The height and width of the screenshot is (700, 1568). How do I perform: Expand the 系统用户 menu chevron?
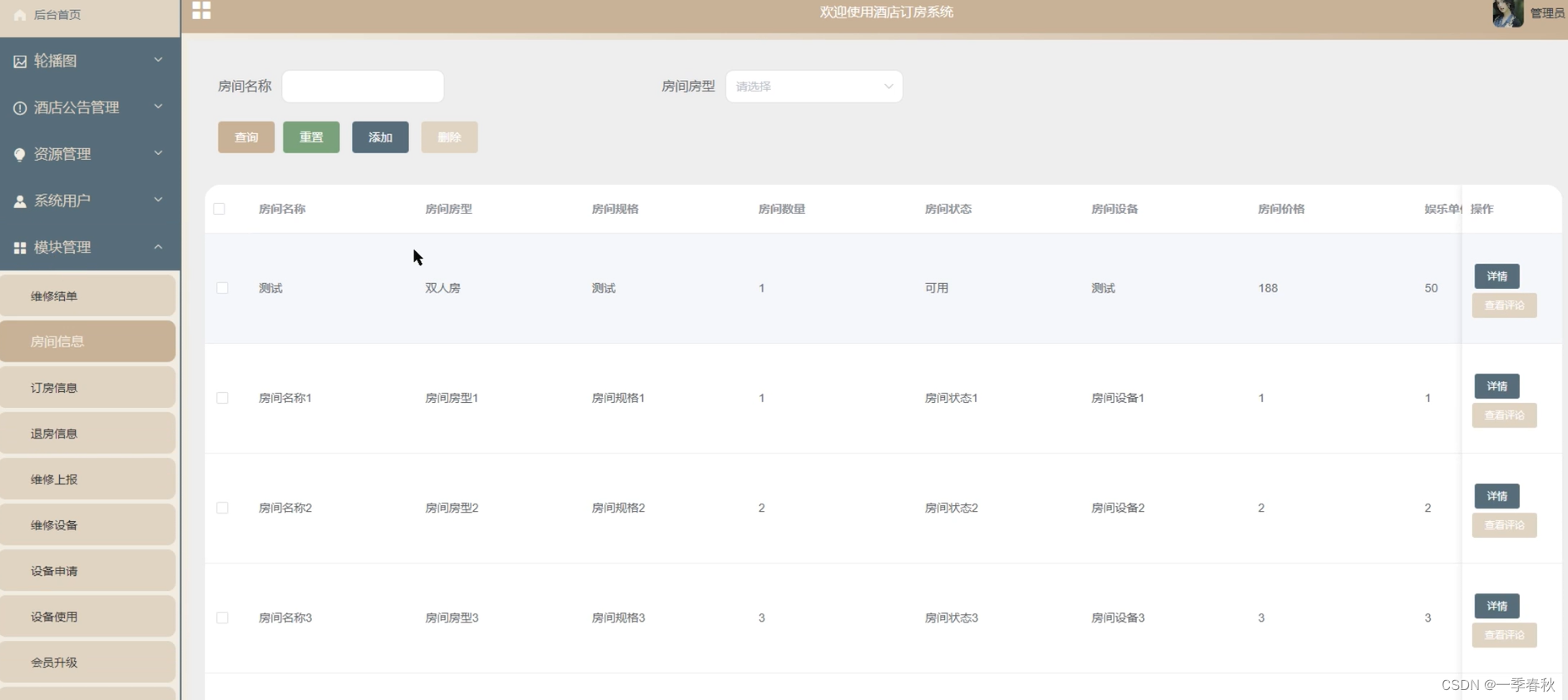point(158,200)
